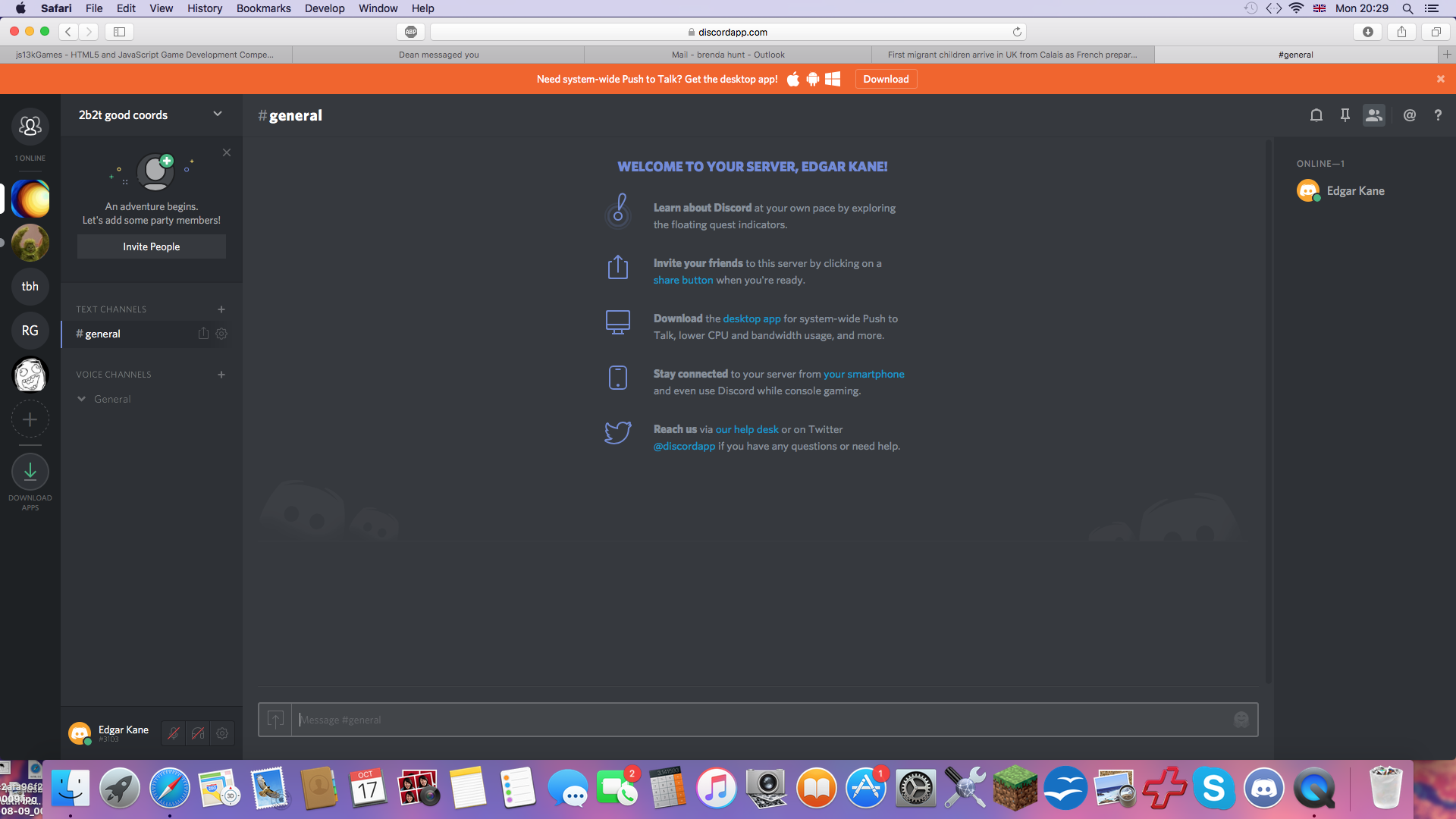
Task: Toggle microphone mute
Action: 174,733
